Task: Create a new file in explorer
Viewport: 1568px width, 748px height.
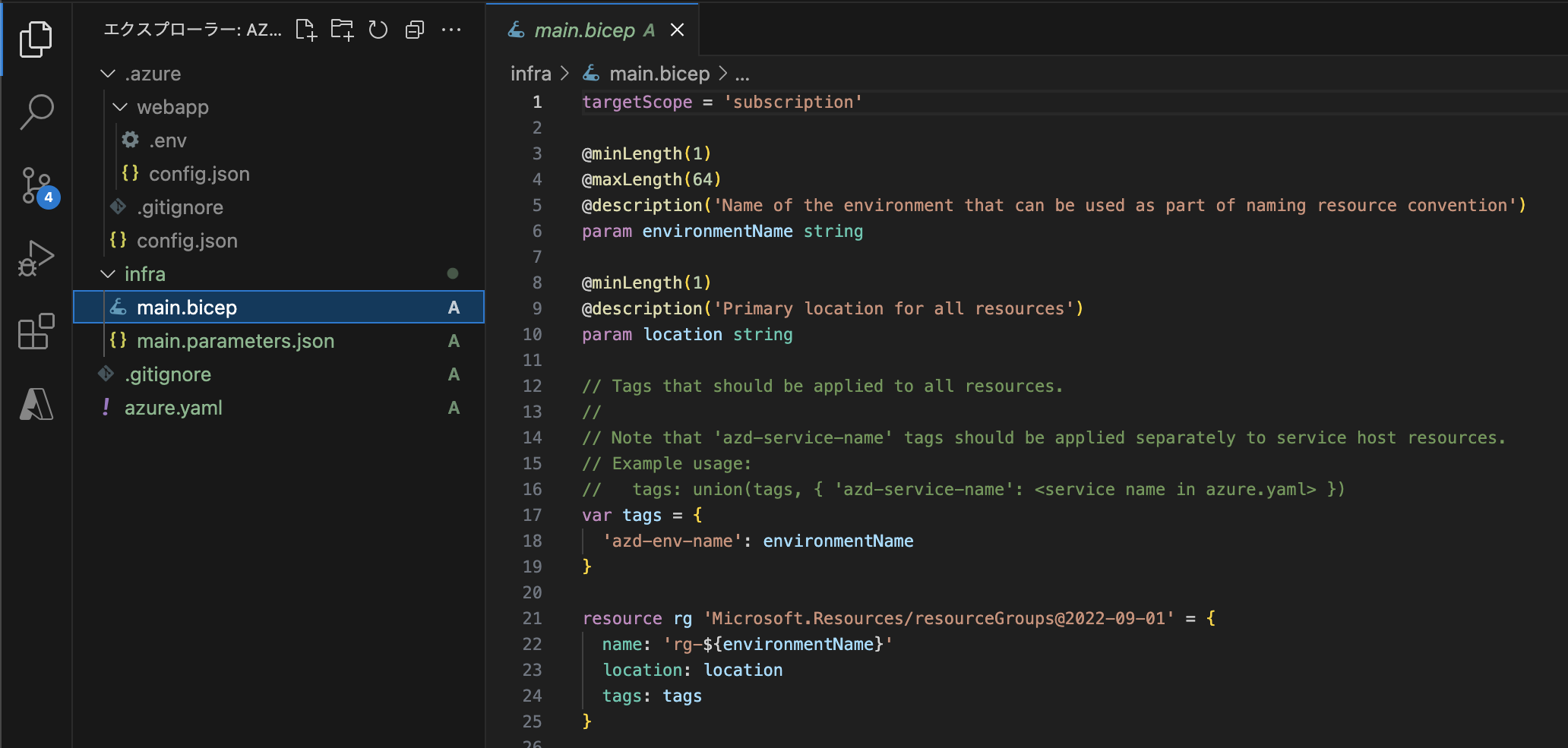Action: 306,30
